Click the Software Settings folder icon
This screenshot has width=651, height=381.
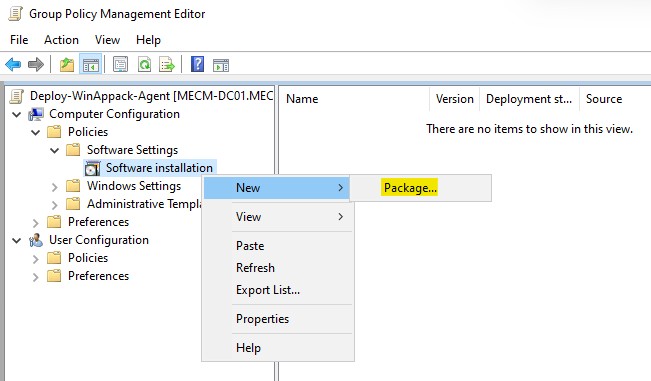pos(73,150)
